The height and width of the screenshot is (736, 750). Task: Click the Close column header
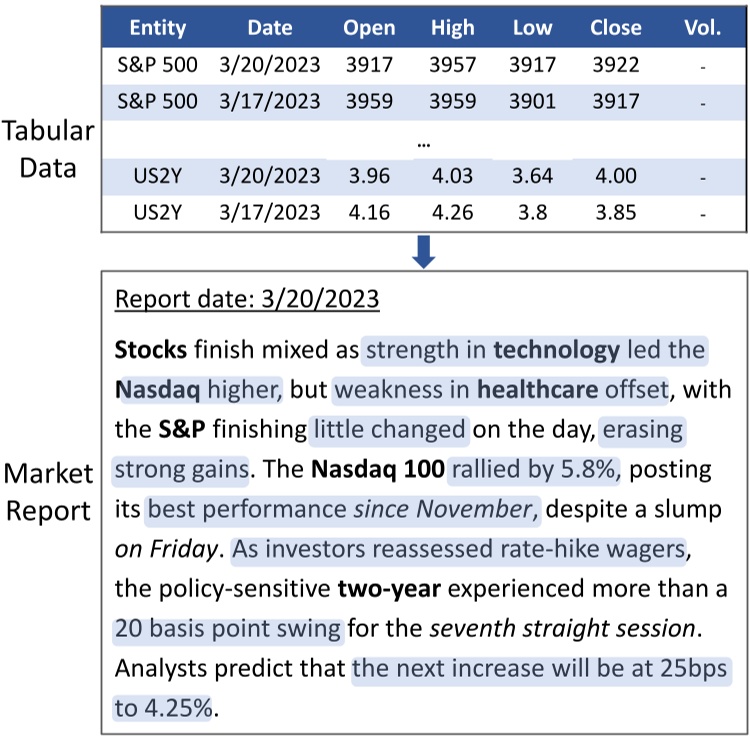click(x=615, y=27)
